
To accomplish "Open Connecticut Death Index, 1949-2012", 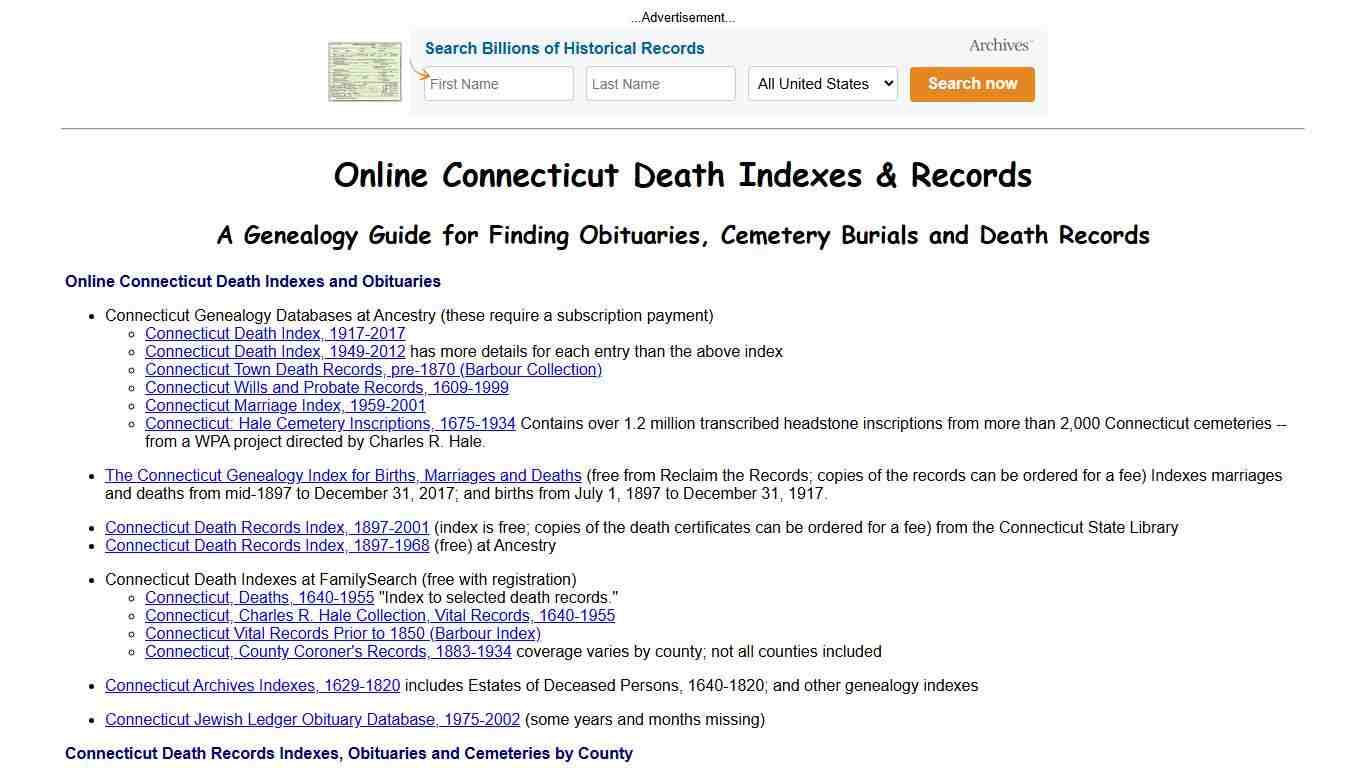I will coord(275,351).
